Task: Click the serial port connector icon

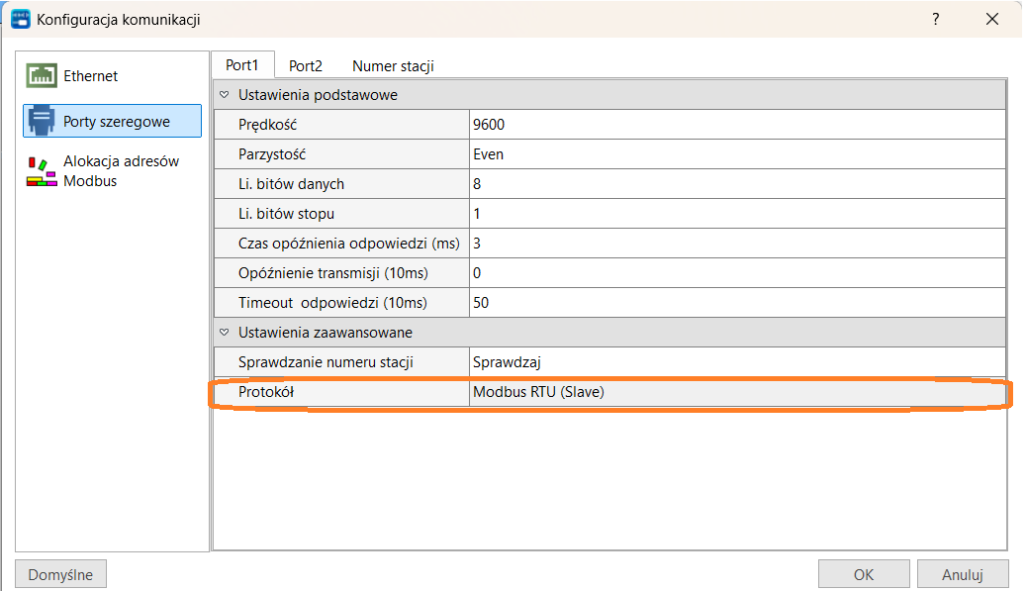Action: click(41, 121)
